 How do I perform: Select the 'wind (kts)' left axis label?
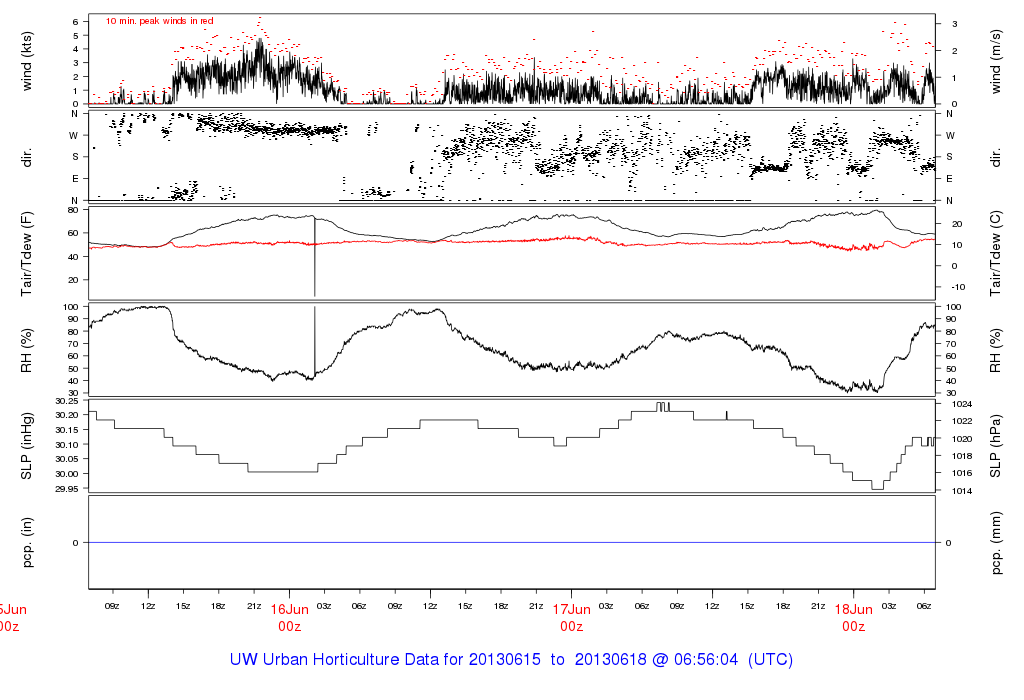coord(28,60)
